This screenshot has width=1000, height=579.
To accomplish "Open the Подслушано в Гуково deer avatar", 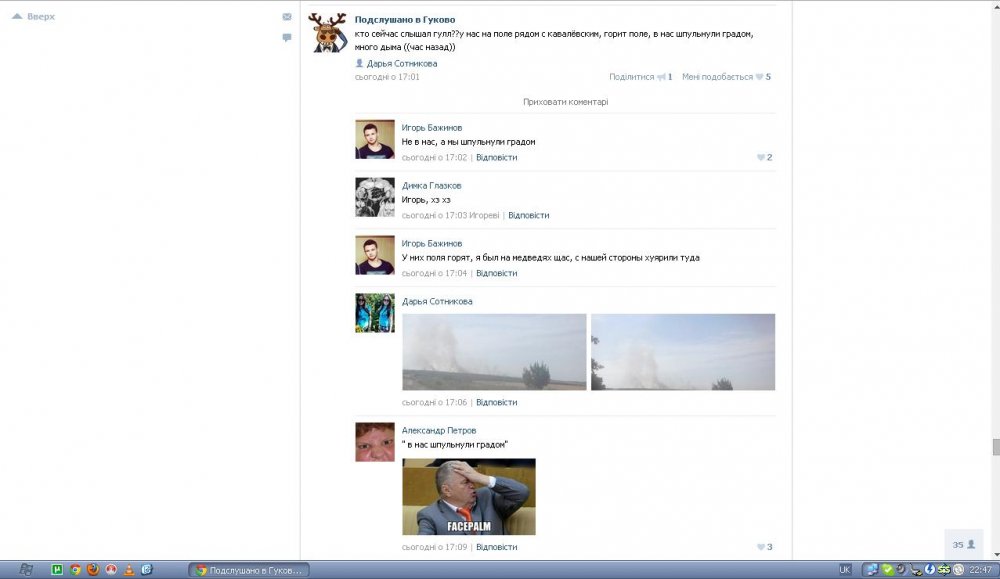I will pos(328,33).
